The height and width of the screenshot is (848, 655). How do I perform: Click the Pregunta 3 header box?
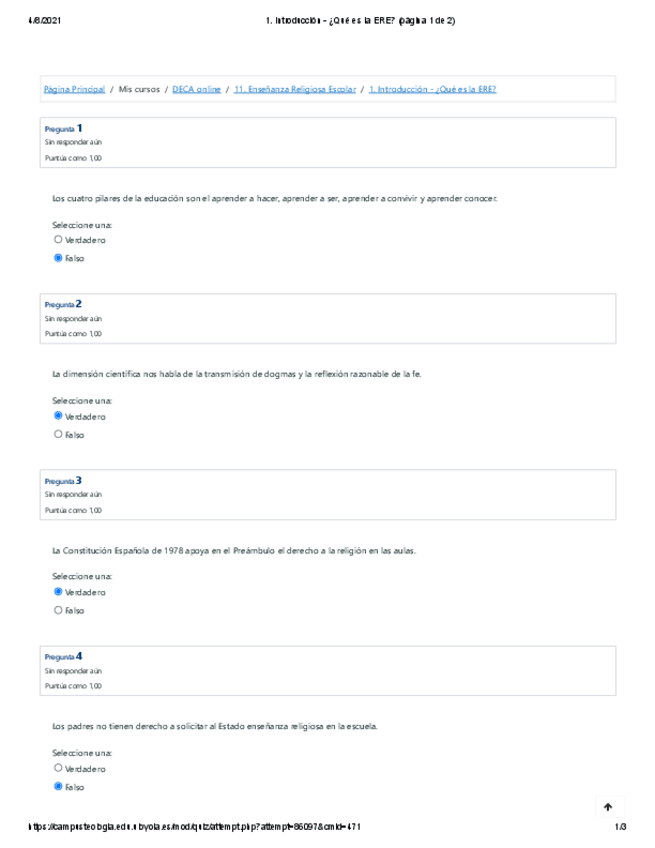tap(328, 494)
